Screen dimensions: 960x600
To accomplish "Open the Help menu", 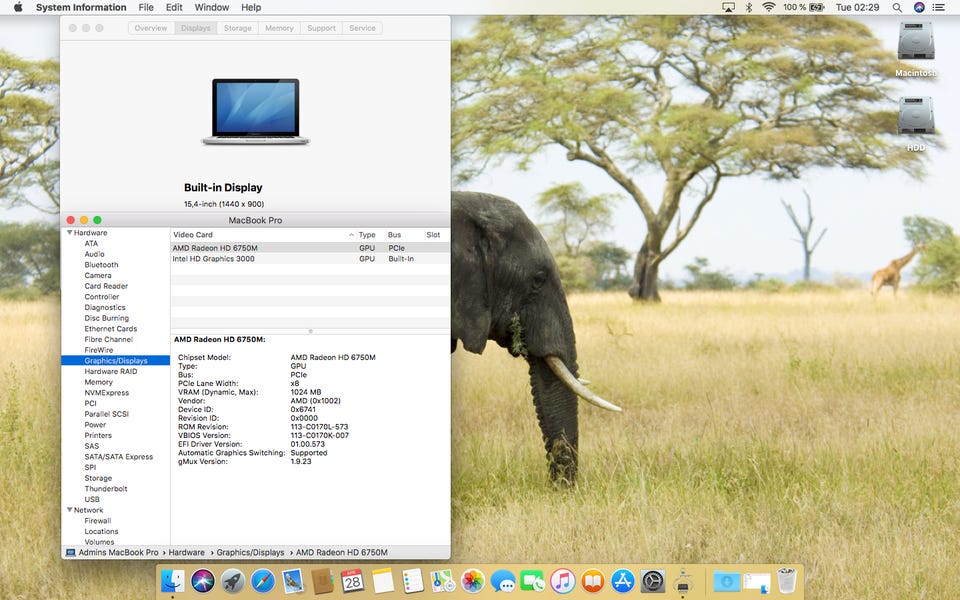I will click(251, 7).
